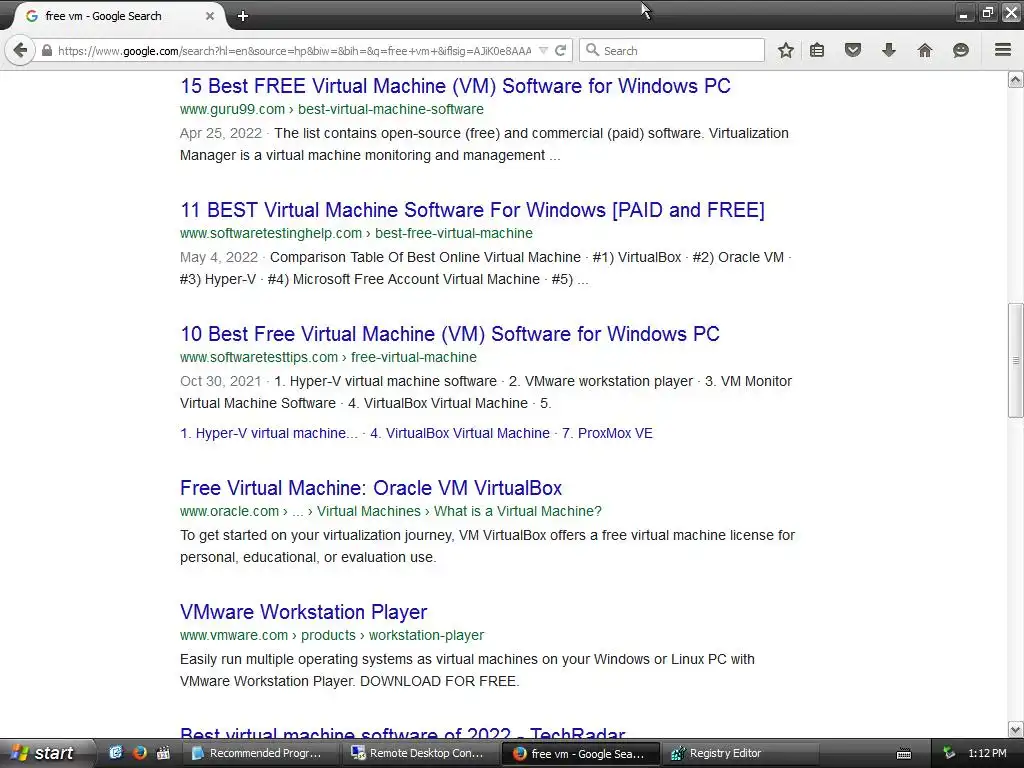The image size is (1024, 768).
Task: Switch to 'Recommended Progr...' taskbar window
Action: coord(260,753)
